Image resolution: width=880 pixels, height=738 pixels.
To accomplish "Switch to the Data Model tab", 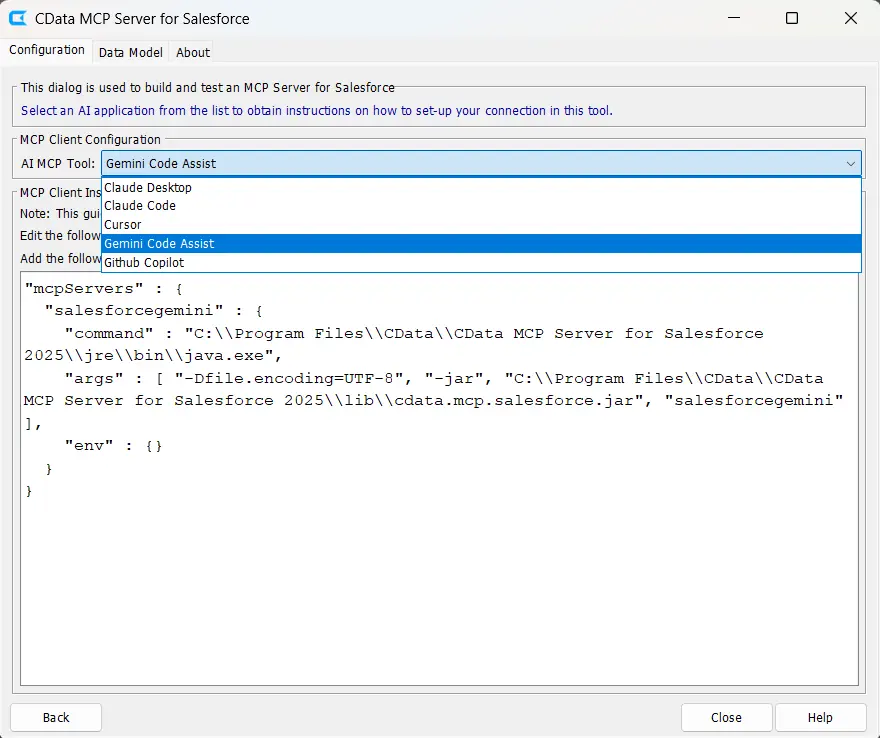I will [130, 52].
